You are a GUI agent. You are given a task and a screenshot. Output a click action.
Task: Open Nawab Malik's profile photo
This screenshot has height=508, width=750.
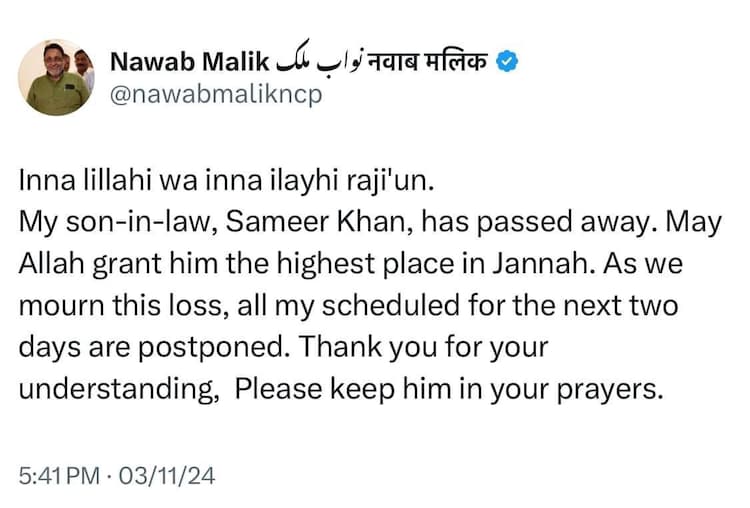coord(56,79)
